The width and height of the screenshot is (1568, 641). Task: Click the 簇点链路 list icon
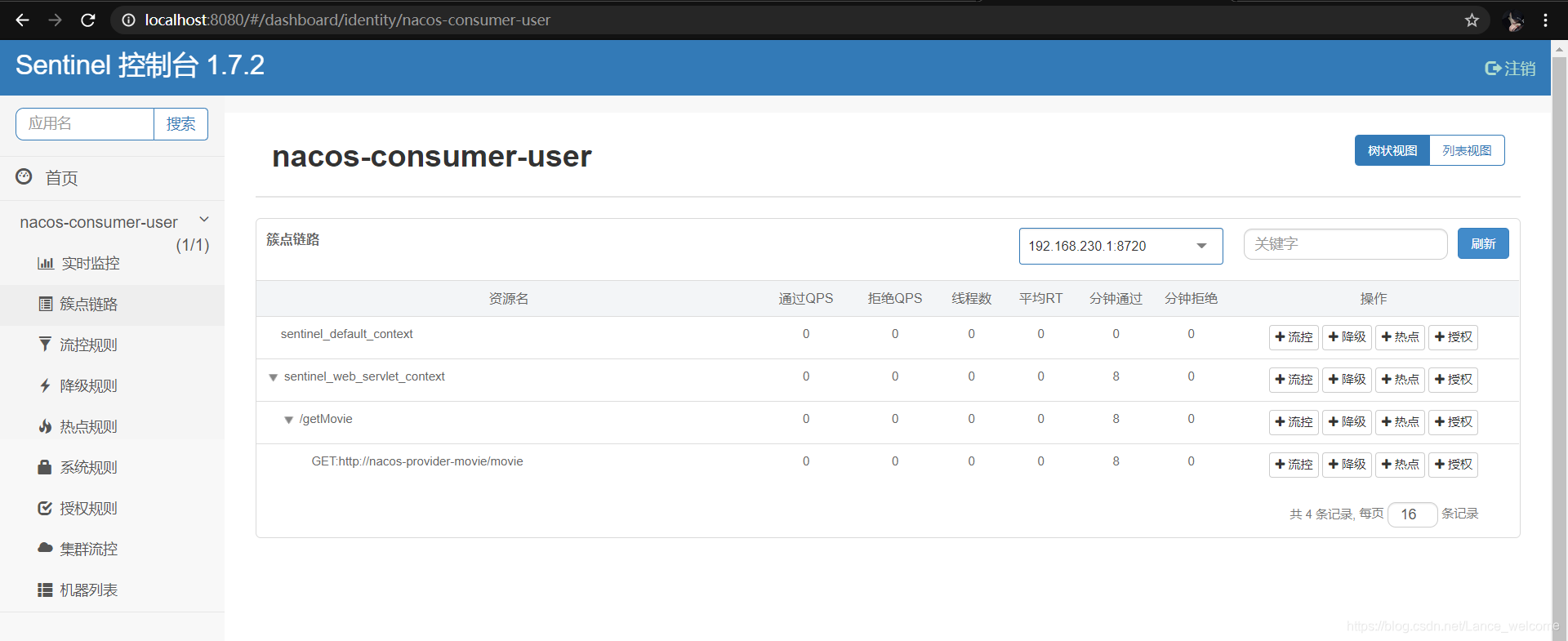click(46, 304)
